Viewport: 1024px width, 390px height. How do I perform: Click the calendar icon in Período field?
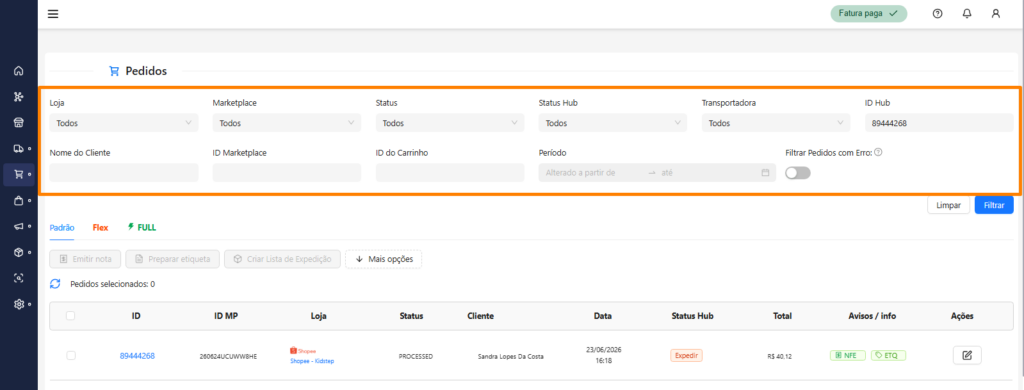(x=765, y=173)
